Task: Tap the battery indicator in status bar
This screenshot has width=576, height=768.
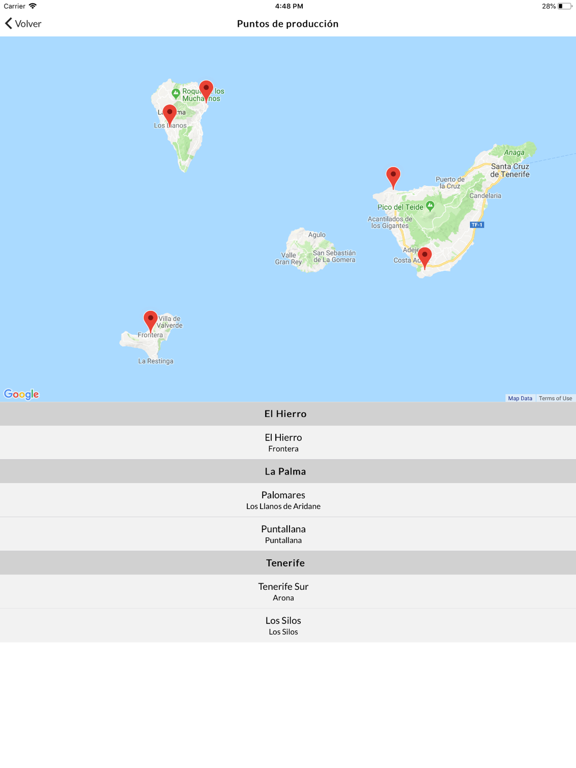Action: pyautogui.click(x=565, y=6)
